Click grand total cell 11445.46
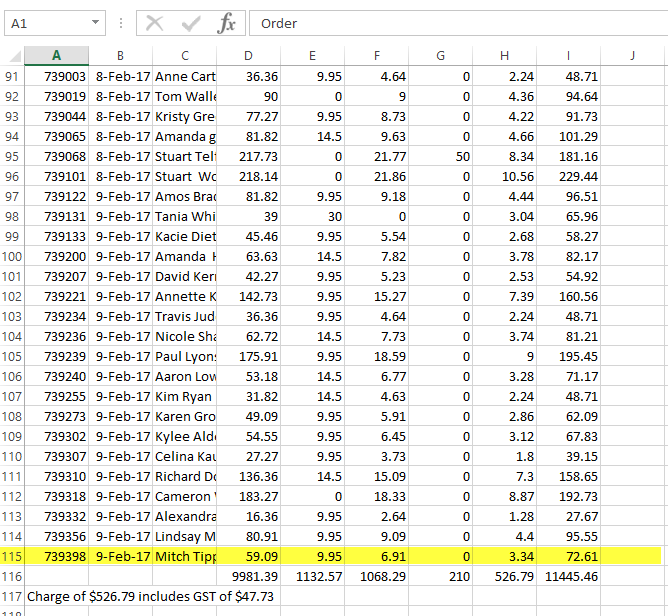This screenshot has width=668, height=616. tap(568, 576)
